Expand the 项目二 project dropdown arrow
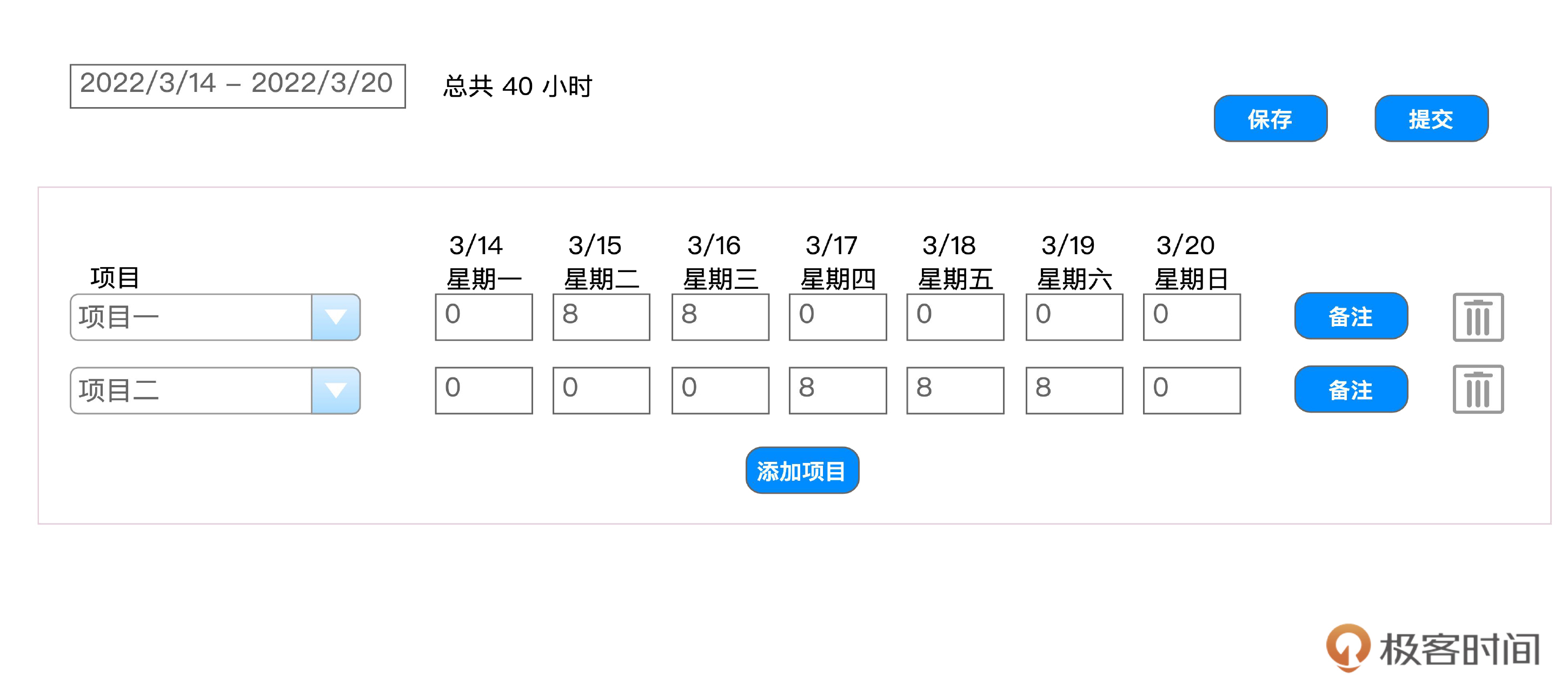 point(335,390)
